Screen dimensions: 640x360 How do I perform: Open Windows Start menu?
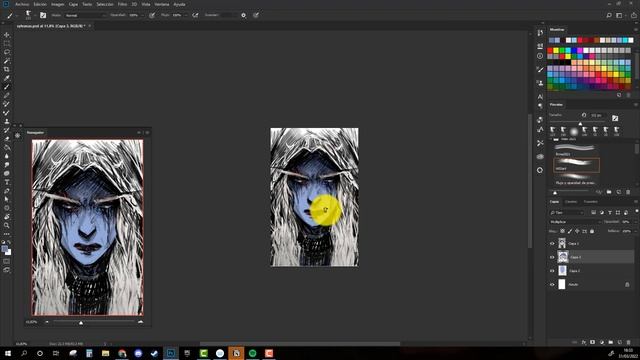pos(8,353)
